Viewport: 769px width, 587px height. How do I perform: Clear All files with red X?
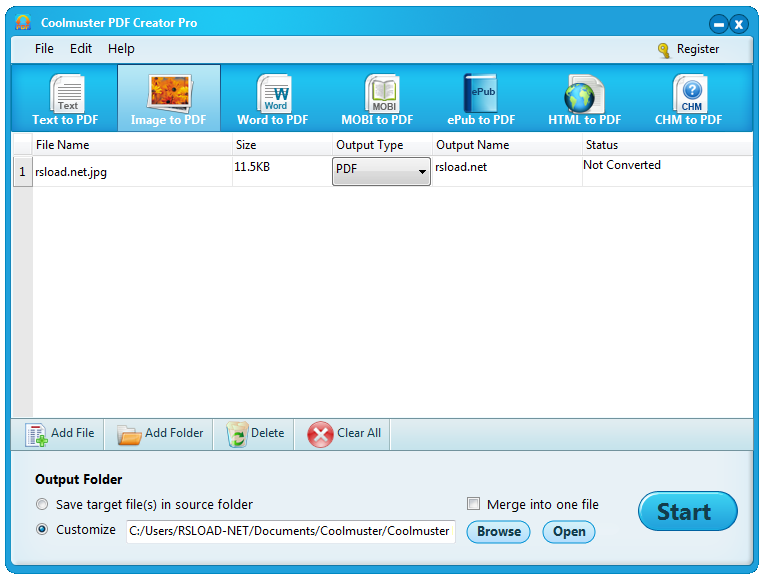pos(320,434)
